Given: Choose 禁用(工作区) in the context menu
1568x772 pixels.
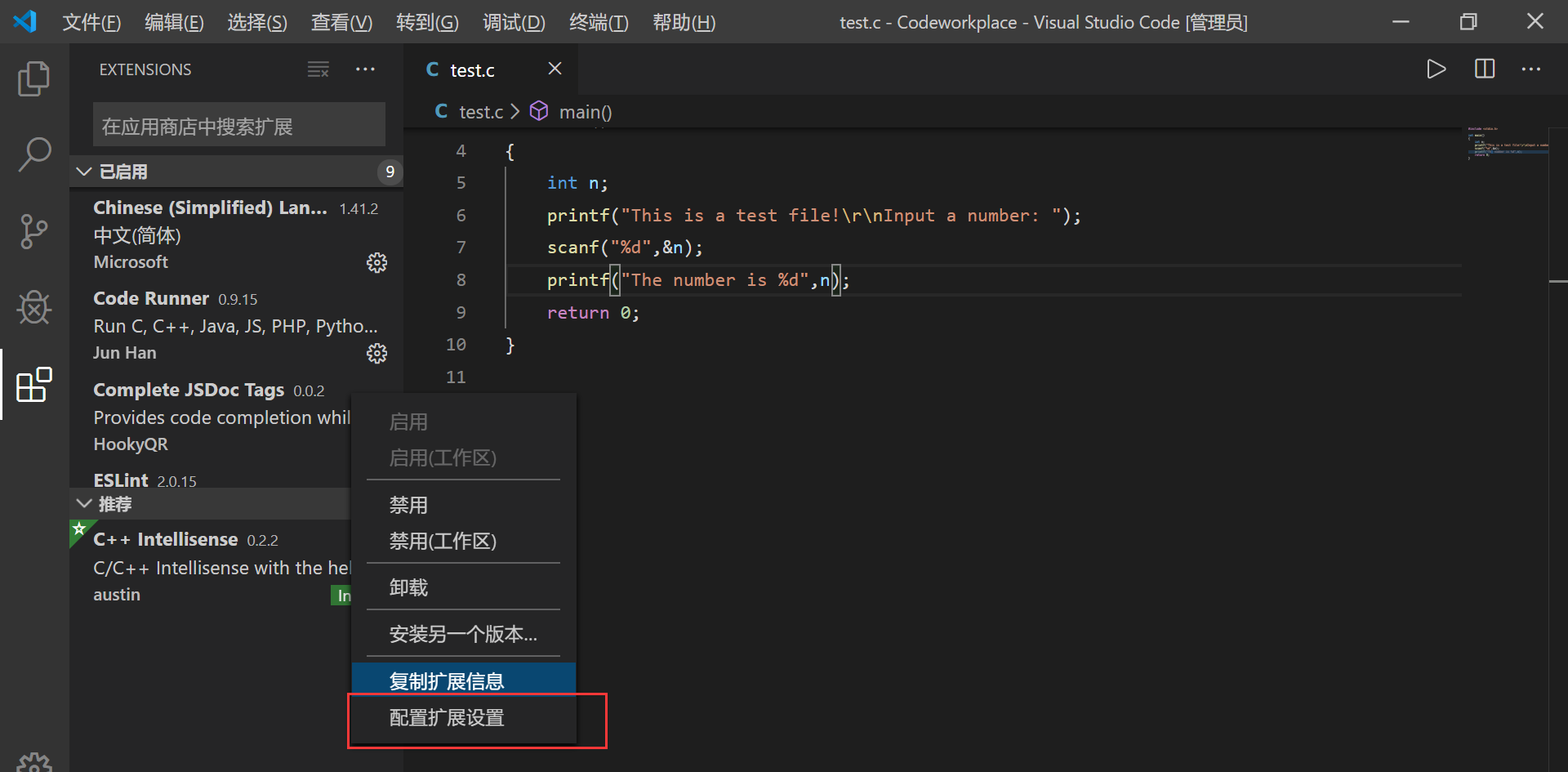Looking at the screenshot, I should pos(464,541).
